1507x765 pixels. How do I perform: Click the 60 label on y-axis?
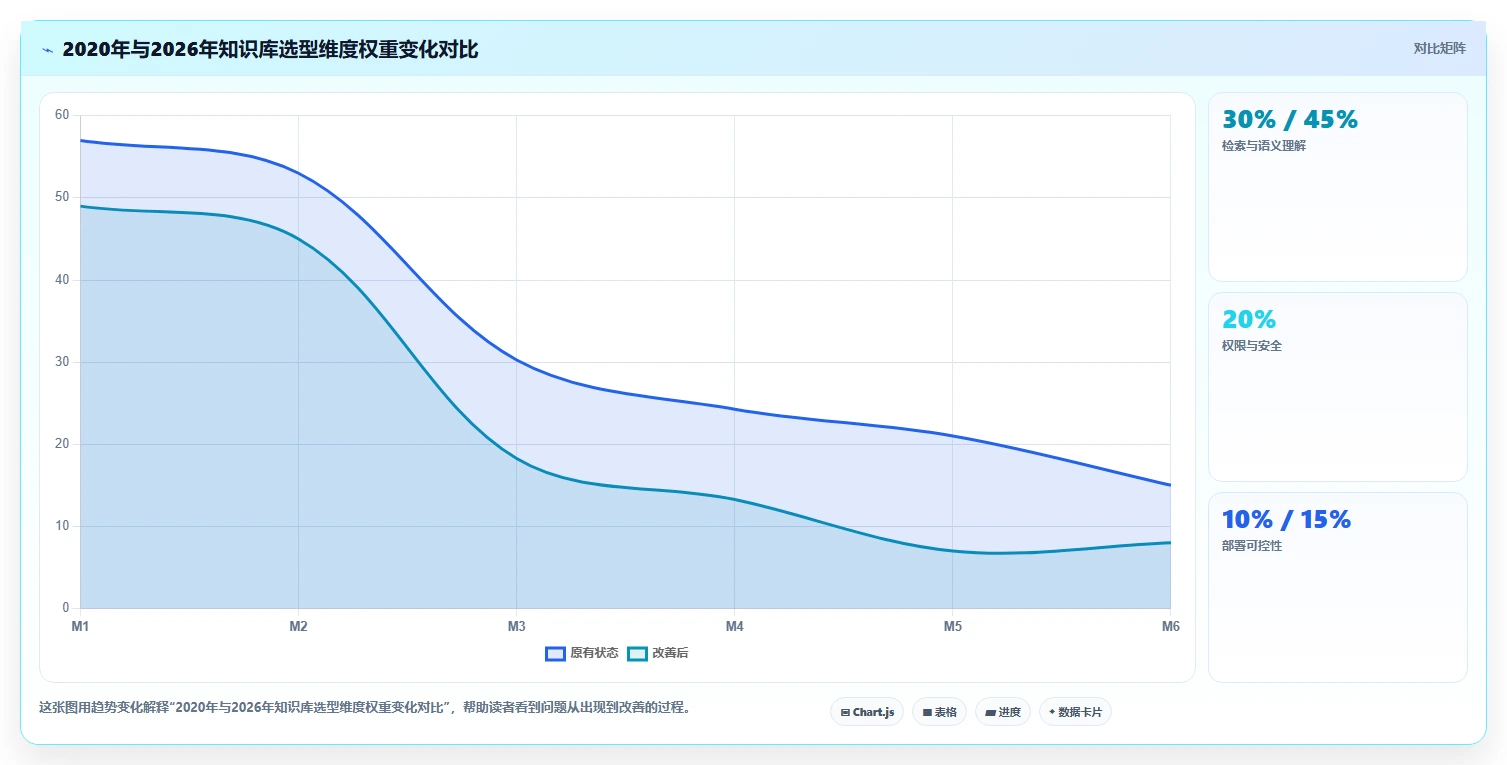[62, 115]
